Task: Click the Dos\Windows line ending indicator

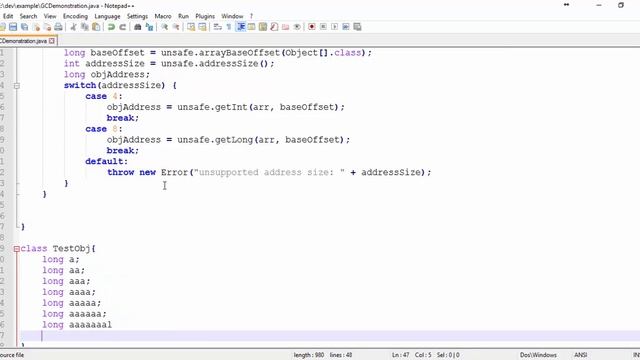Action: (538, 355)
